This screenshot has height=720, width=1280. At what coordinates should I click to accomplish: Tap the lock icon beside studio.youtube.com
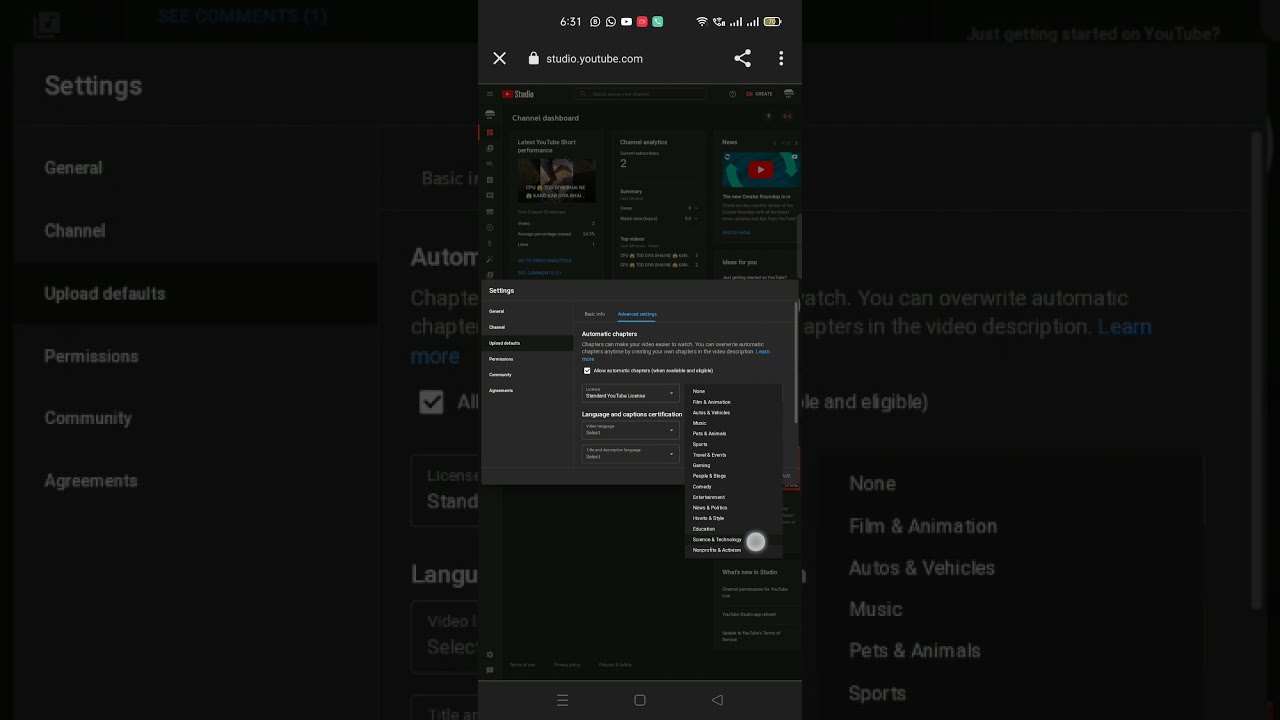pos(534,59)
